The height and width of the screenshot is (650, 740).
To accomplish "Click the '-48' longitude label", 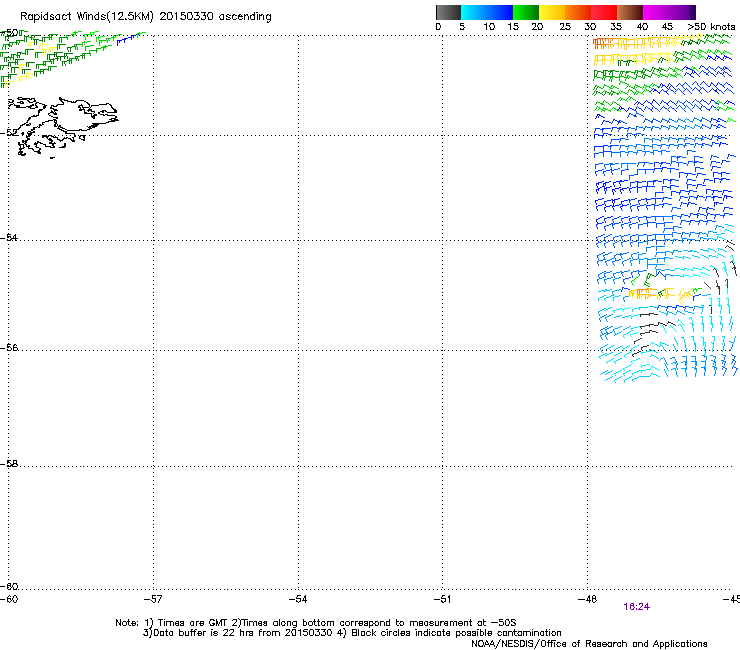I will tap(587, 599).
